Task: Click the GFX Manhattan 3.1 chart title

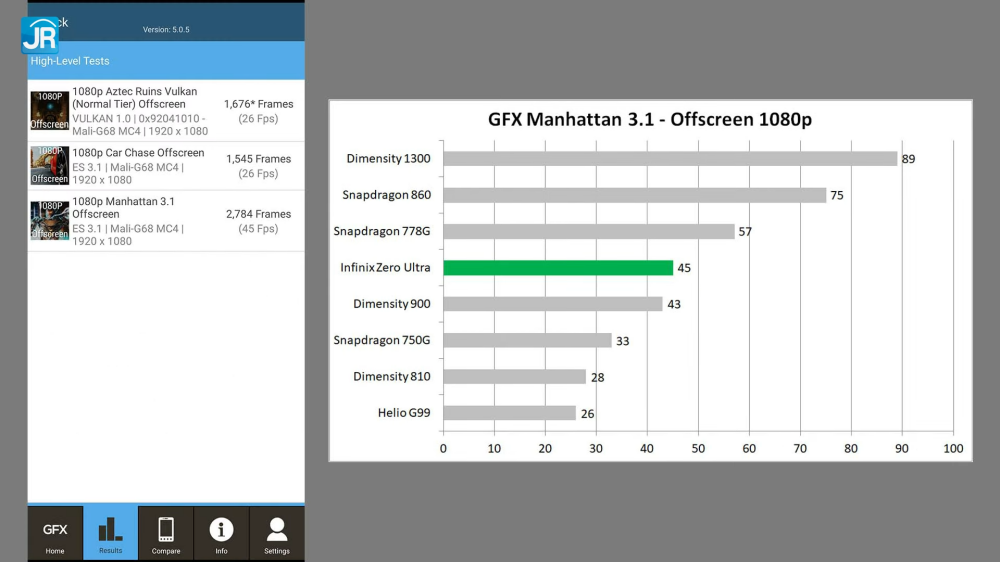Action: pos(649,120)
